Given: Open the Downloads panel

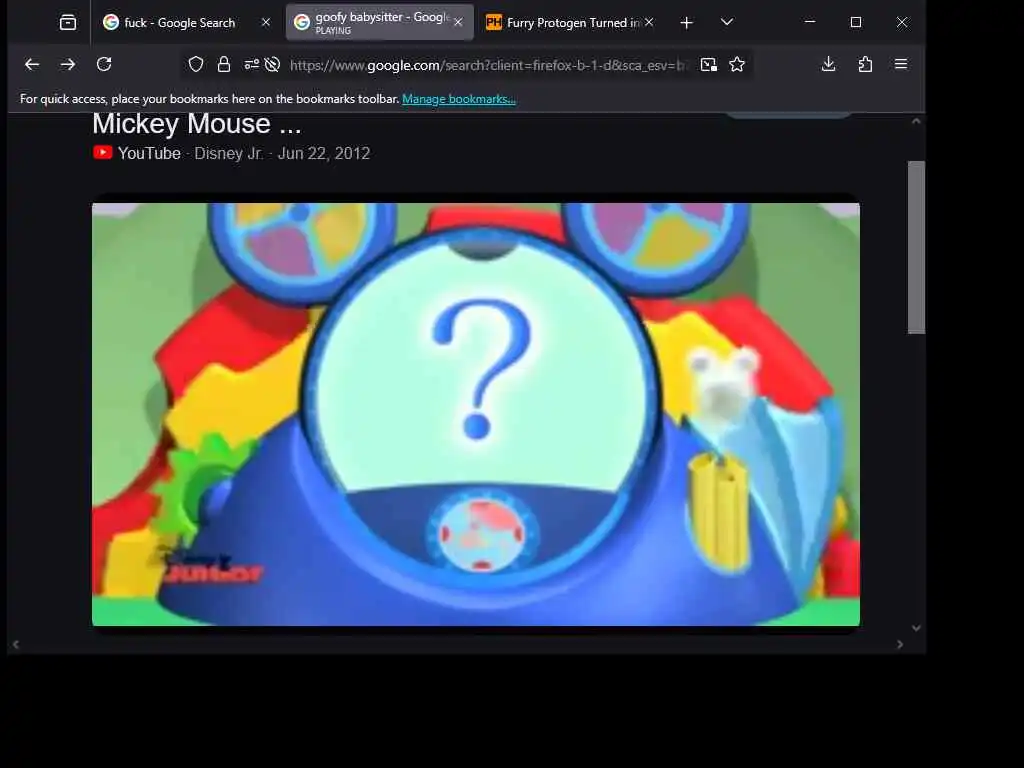Looking at the screenshot, I should coord(828,64).
